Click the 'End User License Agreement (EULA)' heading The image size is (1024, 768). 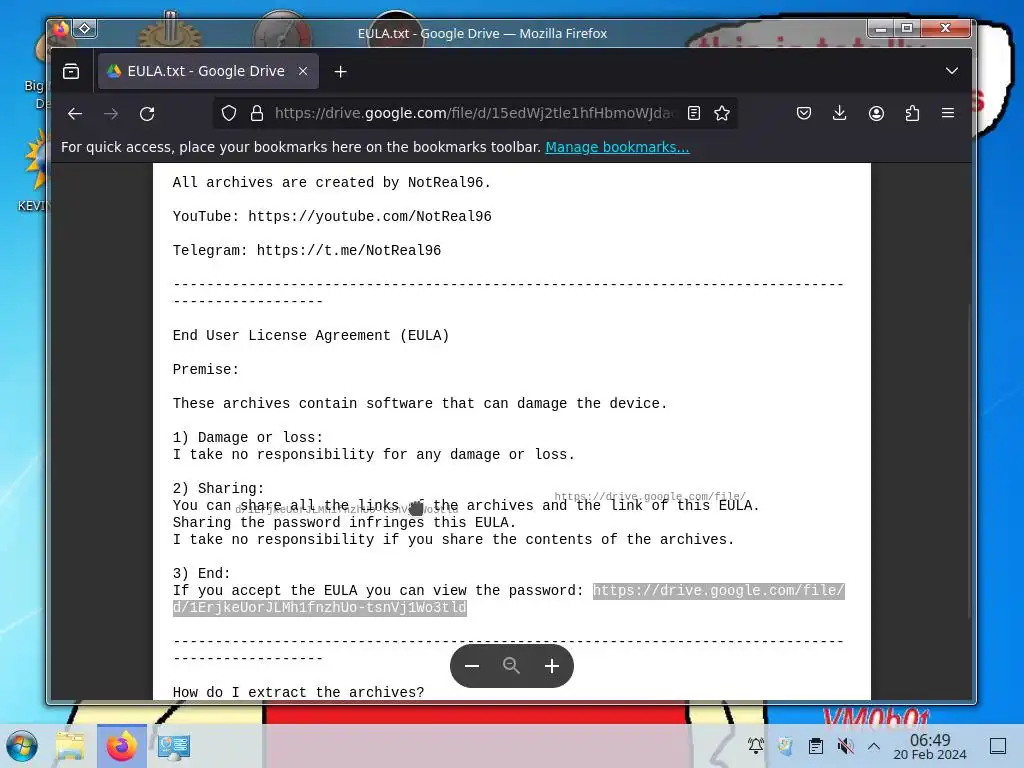point(311,335)
